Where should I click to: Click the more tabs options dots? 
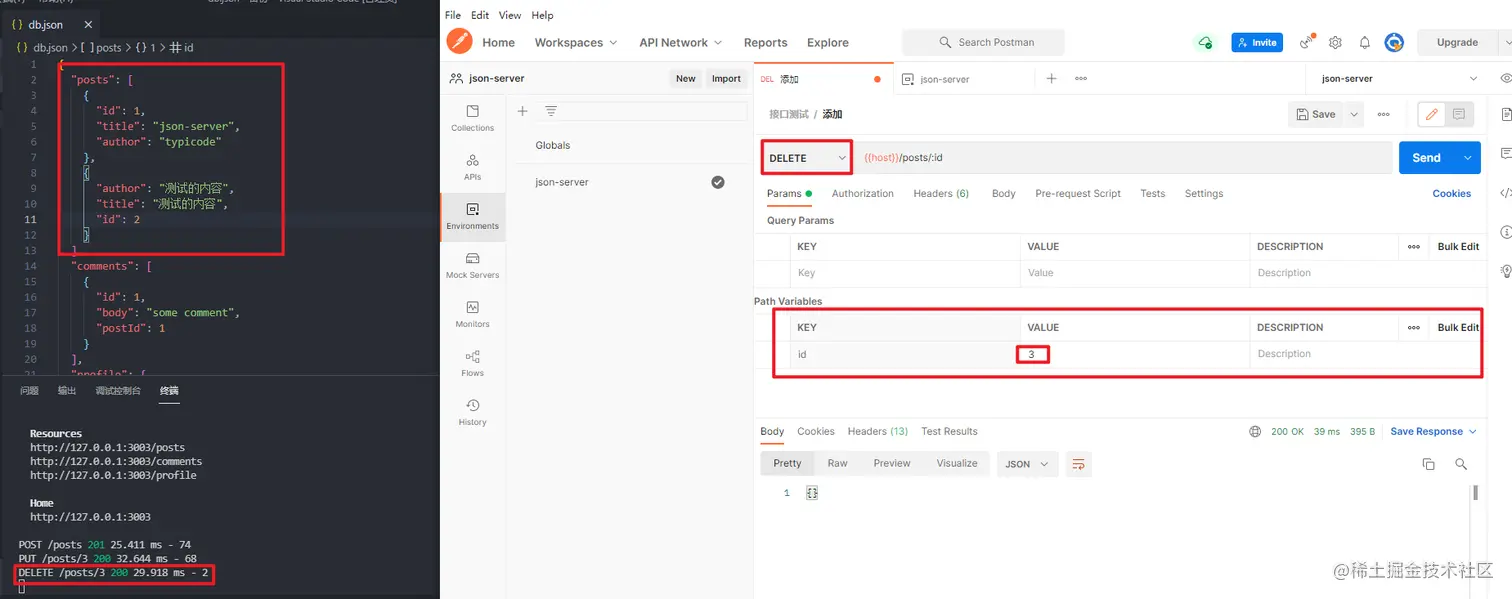click(1081, 78)
